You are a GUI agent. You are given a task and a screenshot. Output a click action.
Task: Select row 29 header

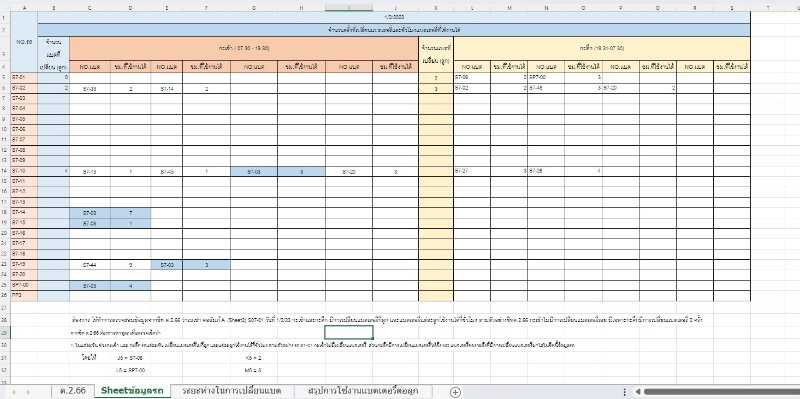5,333
